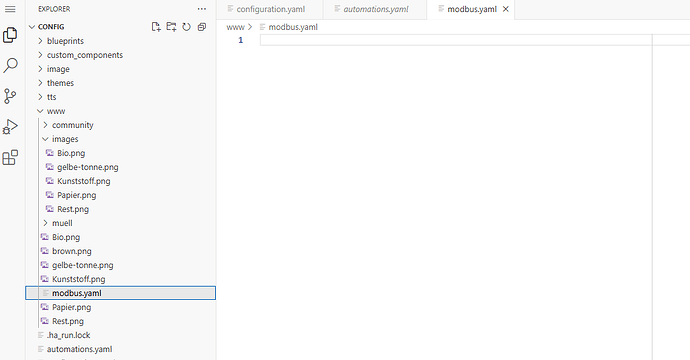Switch to the automations.yaml tab
Image resolution: width=690 pixels, height=360 pixels.
pyautogui.click(x=374, y=9)
